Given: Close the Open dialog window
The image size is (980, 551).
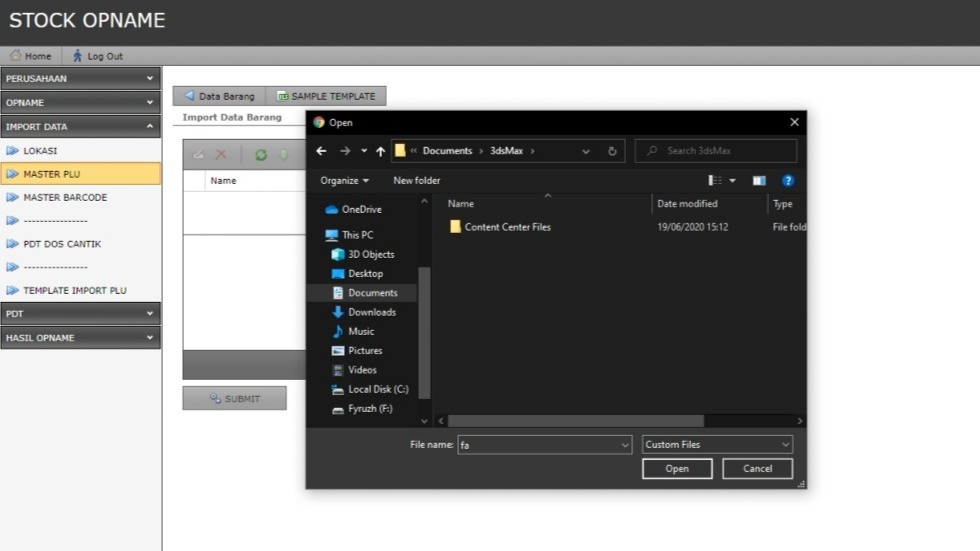Looking at the screenshot, I should pos(794,122).
